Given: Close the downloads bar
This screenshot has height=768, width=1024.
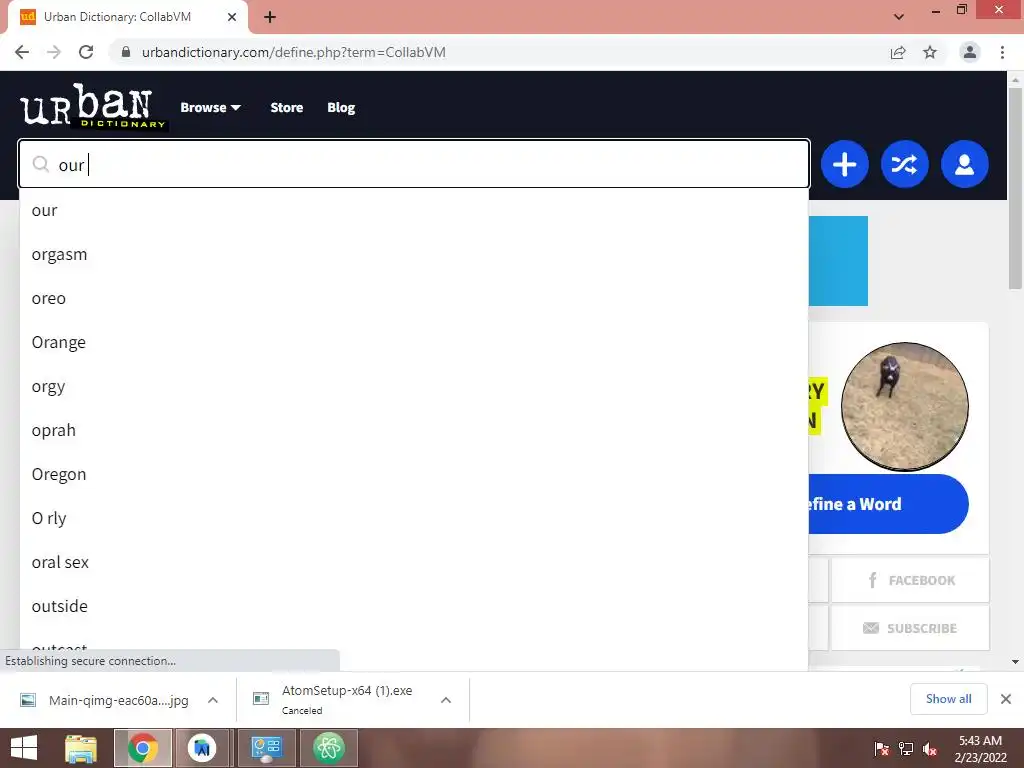Looking at the screenshot, I should click(x=1006, y=699).
